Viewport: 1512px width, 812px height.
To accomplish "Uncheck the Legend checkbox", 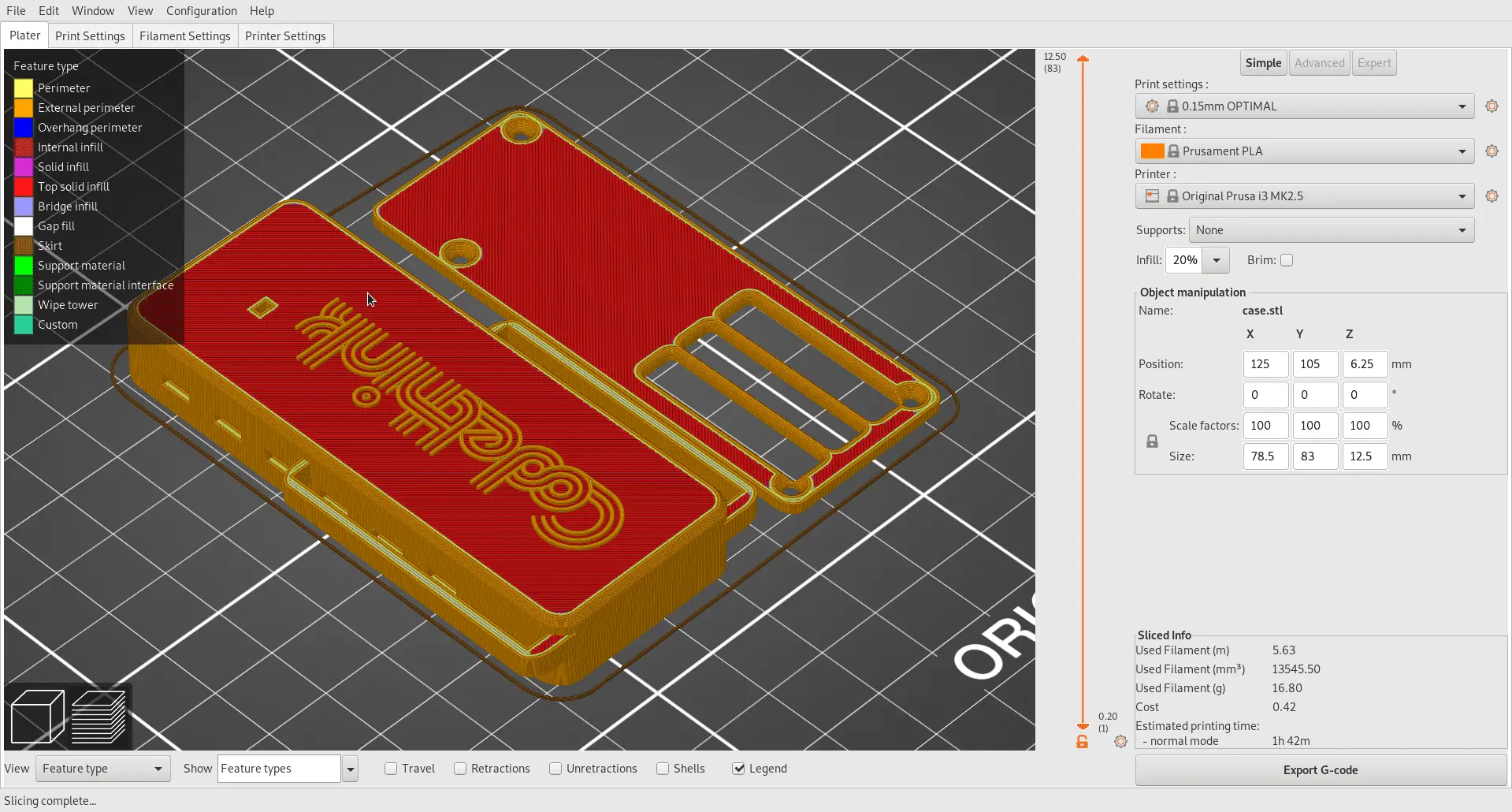I will point(738,769).
